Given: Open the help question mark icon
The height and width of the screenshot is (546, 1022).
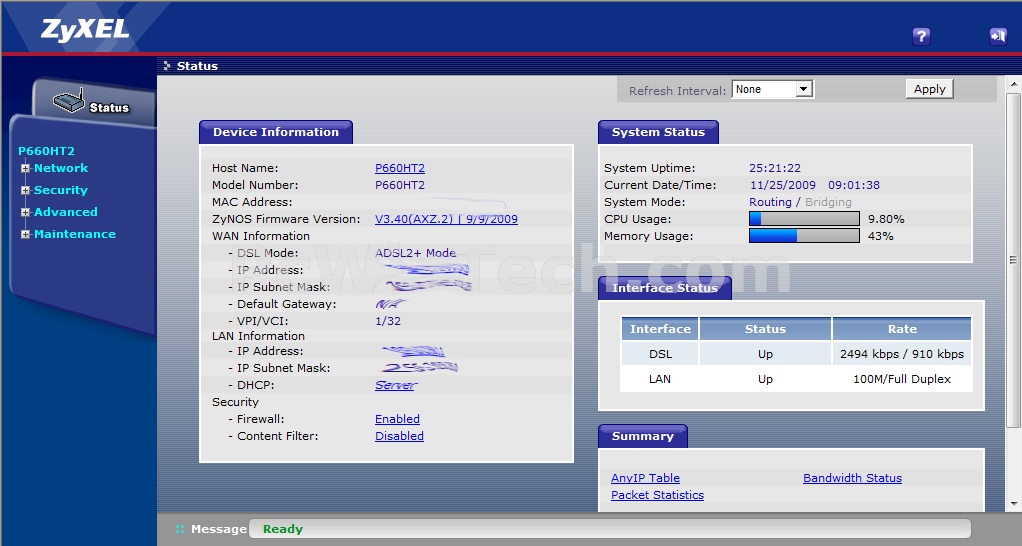Looking at the screenshot, I should pos(921,36).
